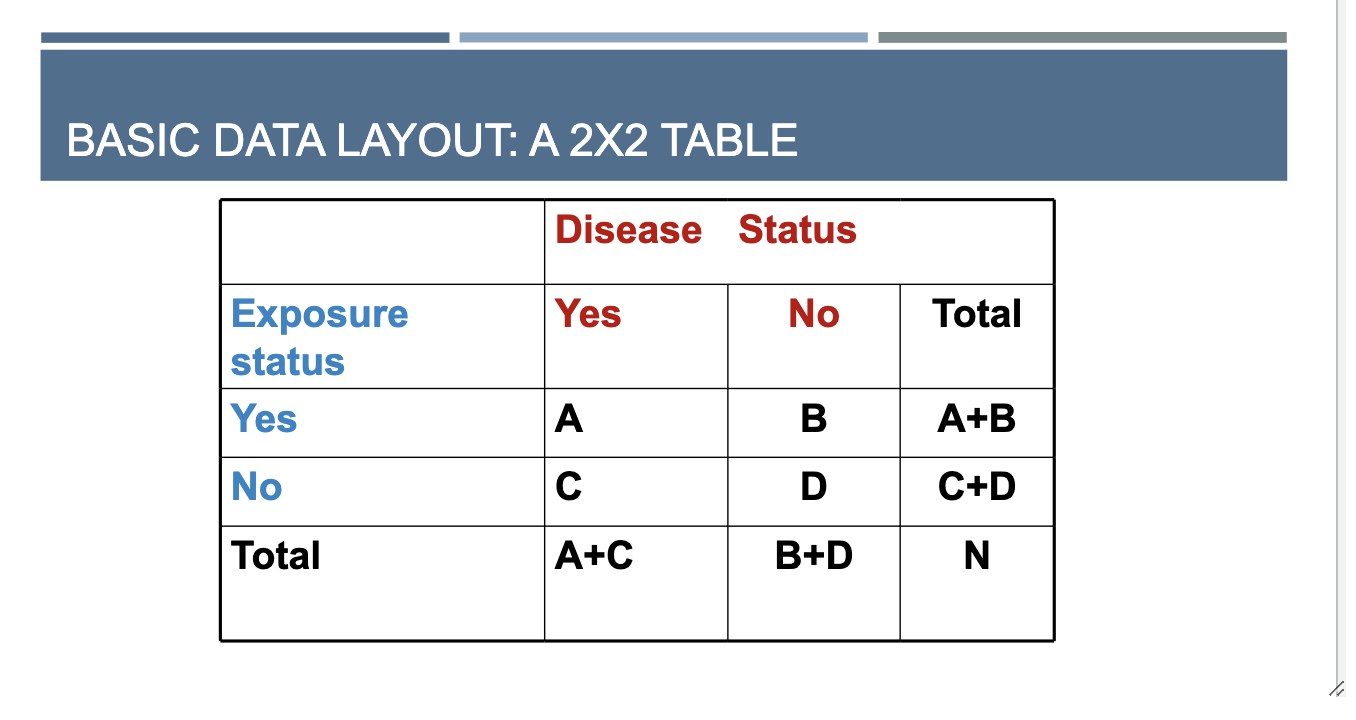The height and width of the screenshot is (720, 1356).
Task: Click the gray accent bar above the title
Action: point(1082,38)
